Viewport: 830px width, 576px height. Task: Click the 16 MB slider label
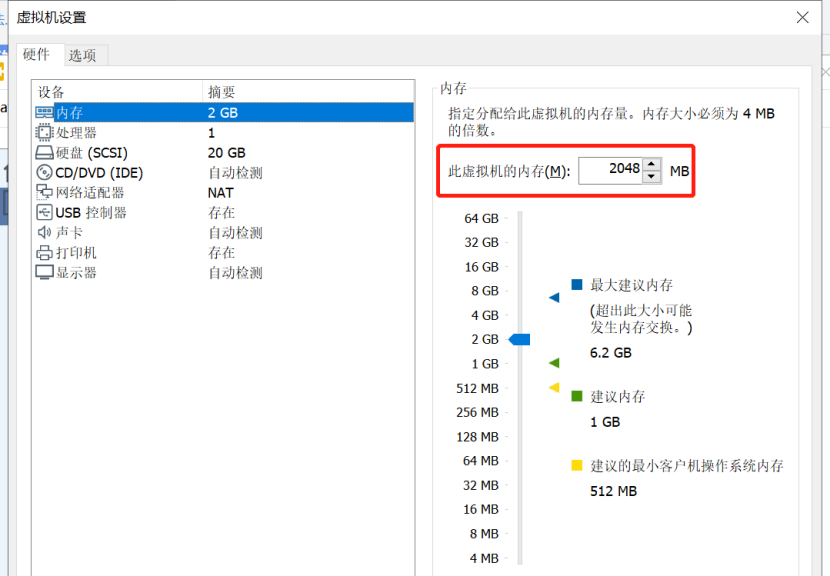pos(481,509)
